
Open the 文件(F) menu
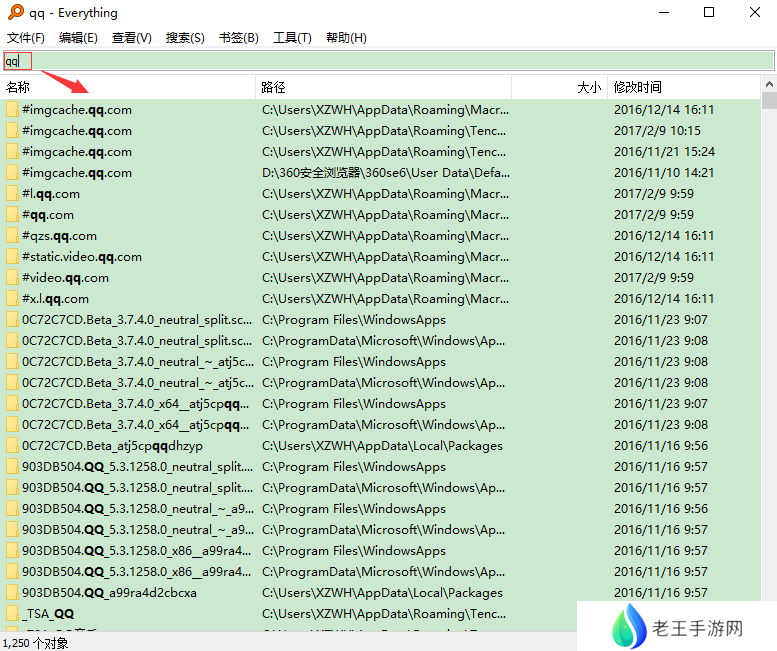26,38
